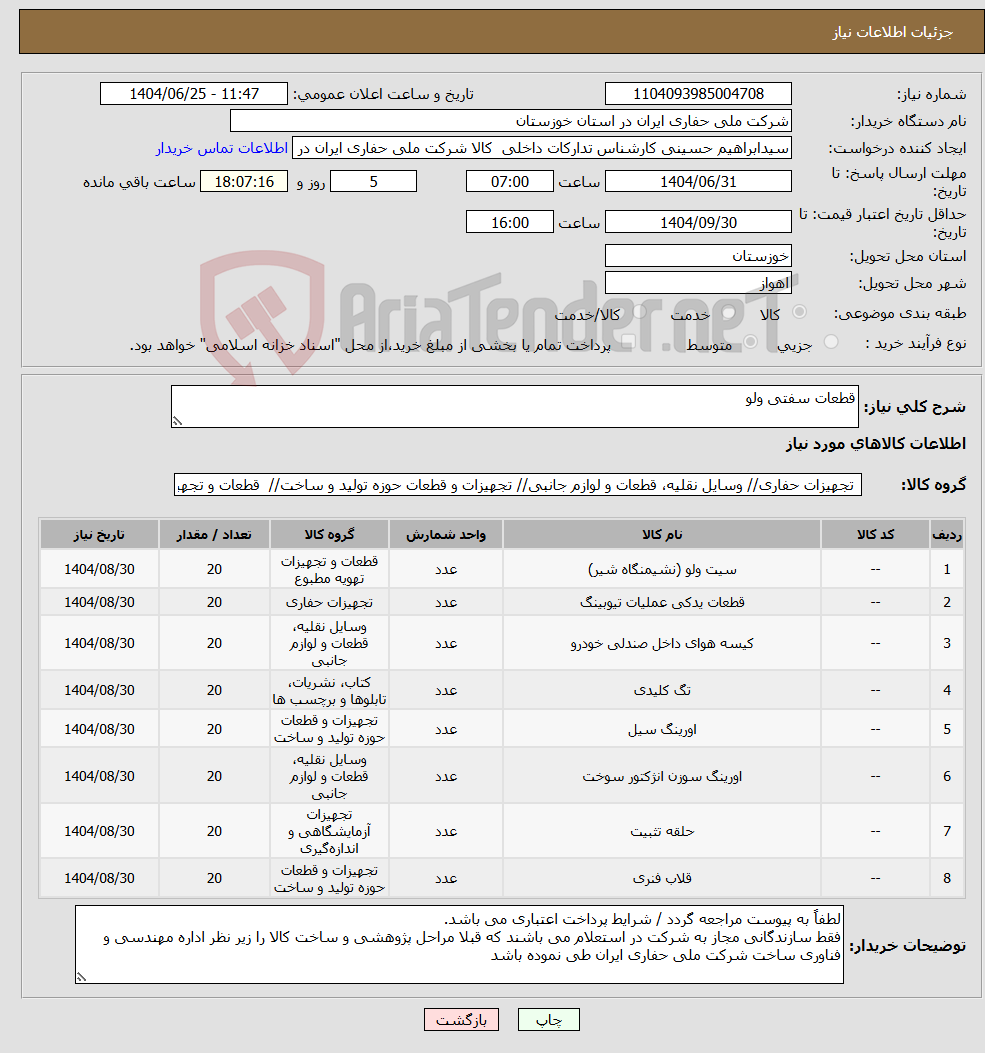Click the بازگشت button
This screenshot has width=985, height=1053.
pyautogui.click(x=461, y=1019)
